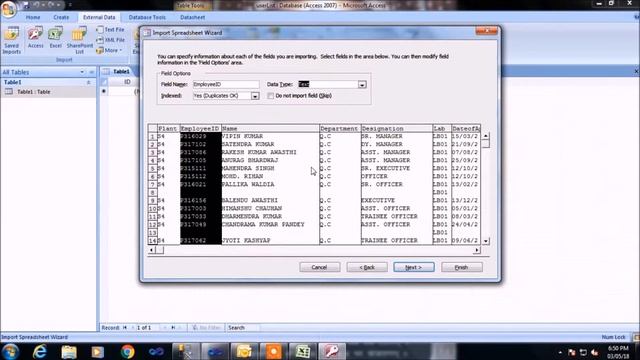Open the Indexed dropdown arrow
This screenshot has width=640, height=360.
255,96
